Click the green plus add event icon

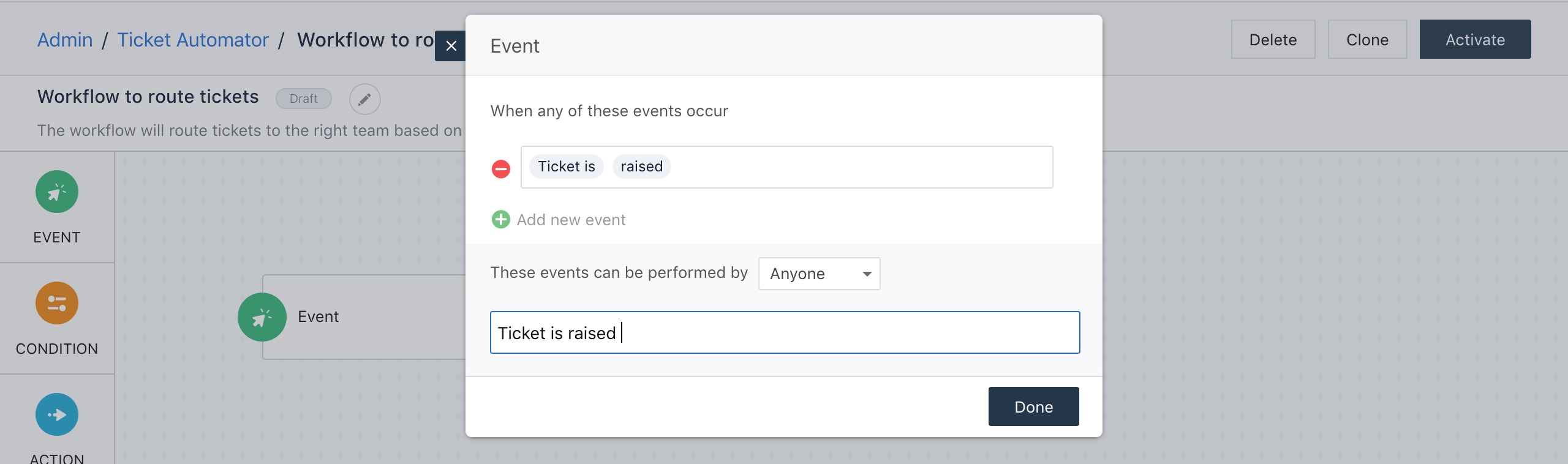(x=500, y=219)
